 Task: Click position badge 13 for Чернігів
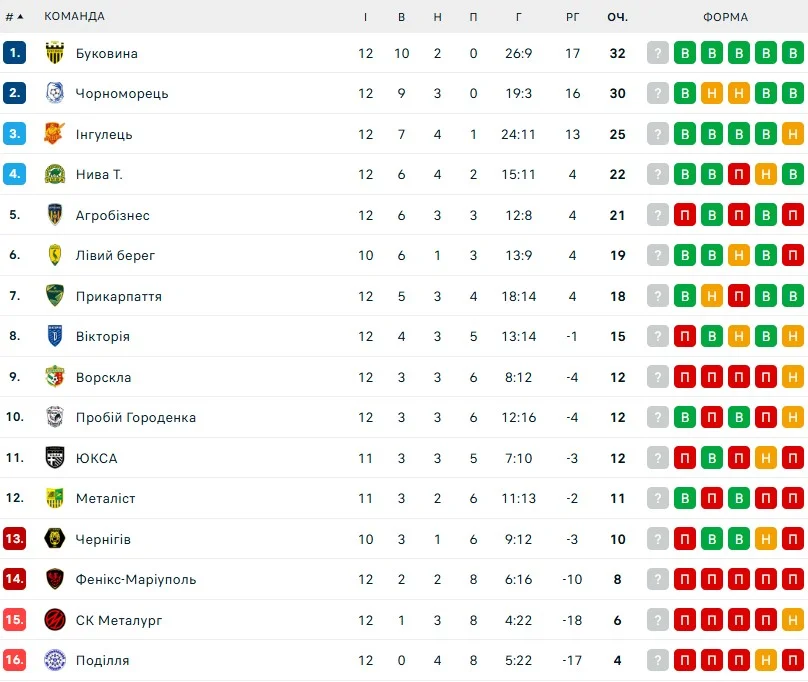[14, 539]
